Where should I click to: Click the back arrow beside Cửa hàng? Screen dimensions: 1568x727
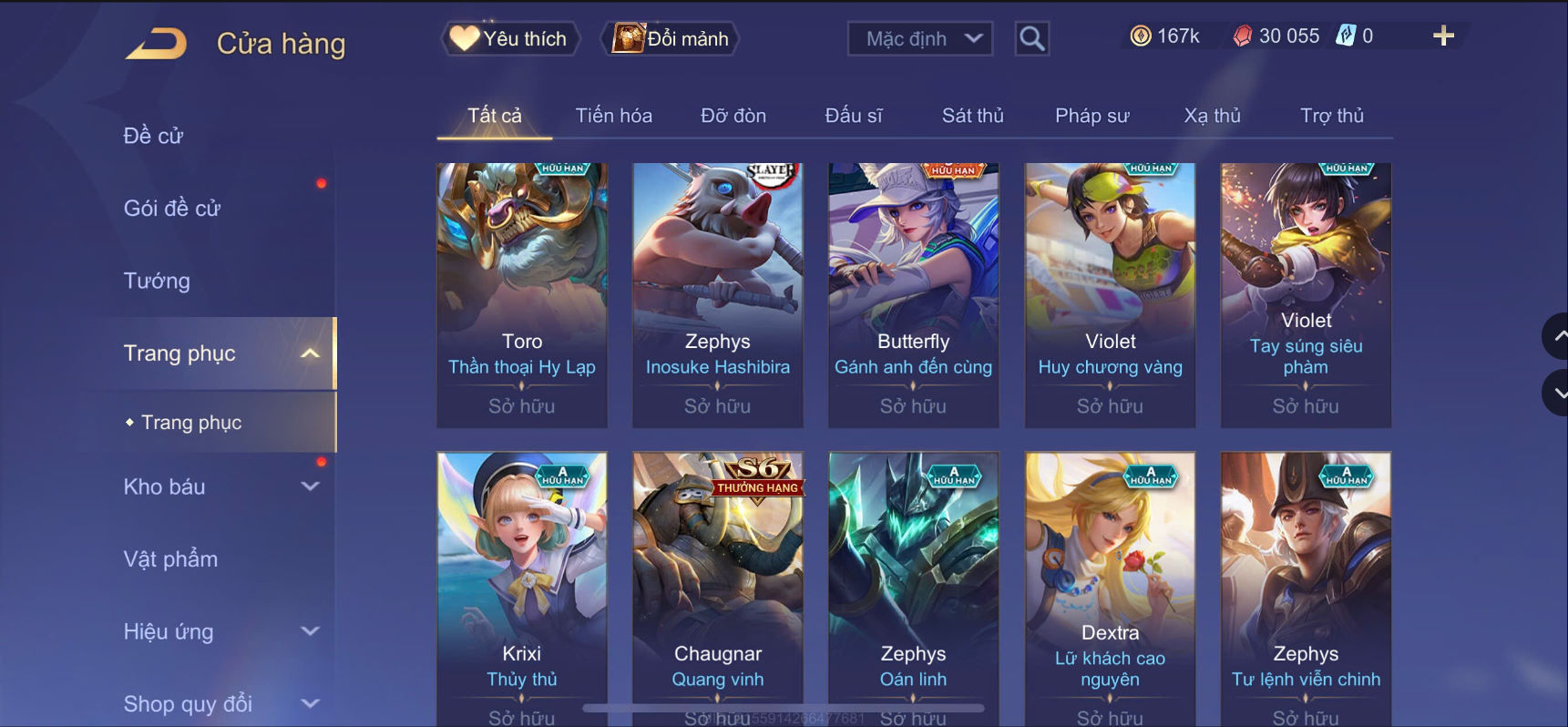156,43
